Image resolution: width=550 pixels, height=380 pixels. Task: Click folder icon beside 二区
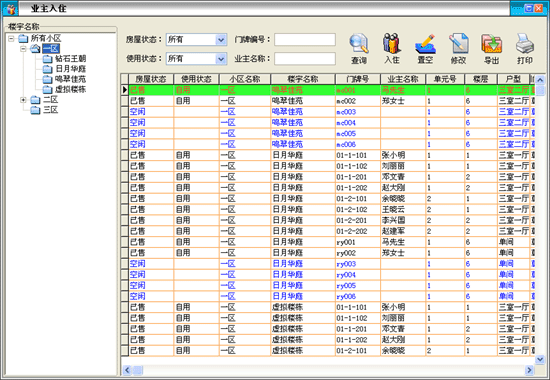(x=35, y=100)
